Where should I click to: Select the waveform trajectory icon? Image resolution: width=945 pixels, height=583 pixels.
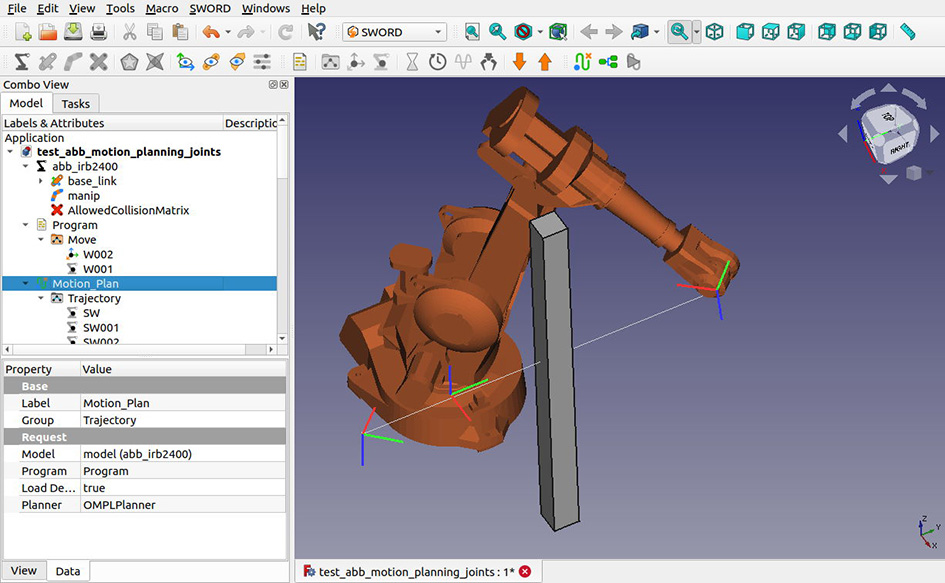tap(461, 61)
